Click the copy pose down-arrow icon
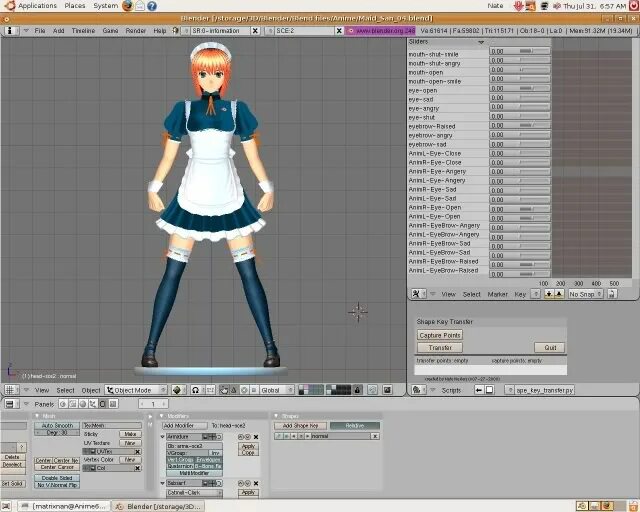The height and width of the screenshot is (512, 640). [549, 294]
